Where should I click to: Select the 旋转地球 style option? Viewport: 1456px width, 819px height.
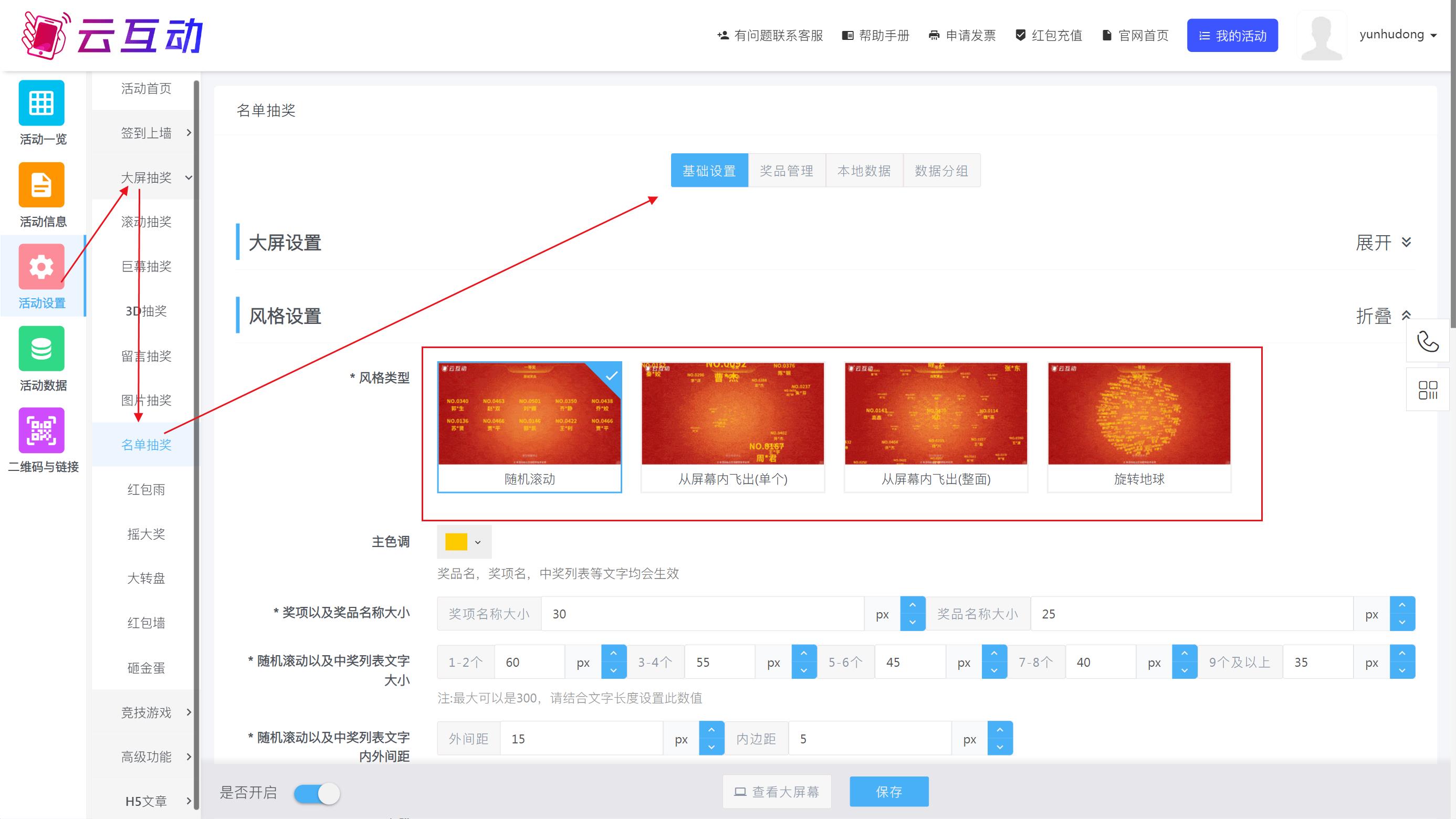coord(1139,427)
